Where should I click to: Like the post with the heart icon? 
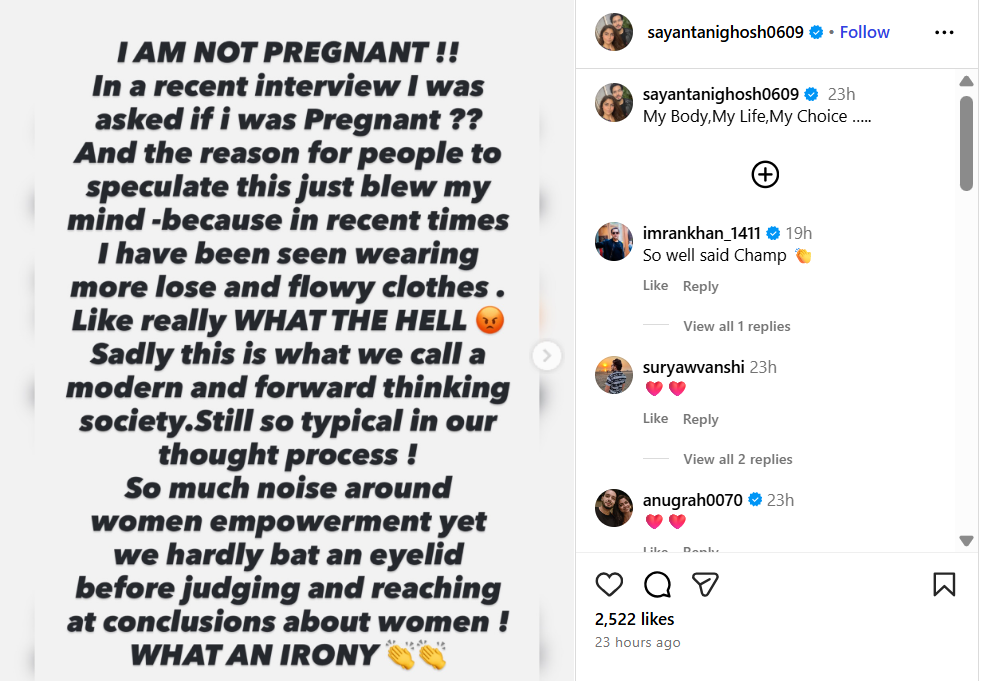pos(609,584)
